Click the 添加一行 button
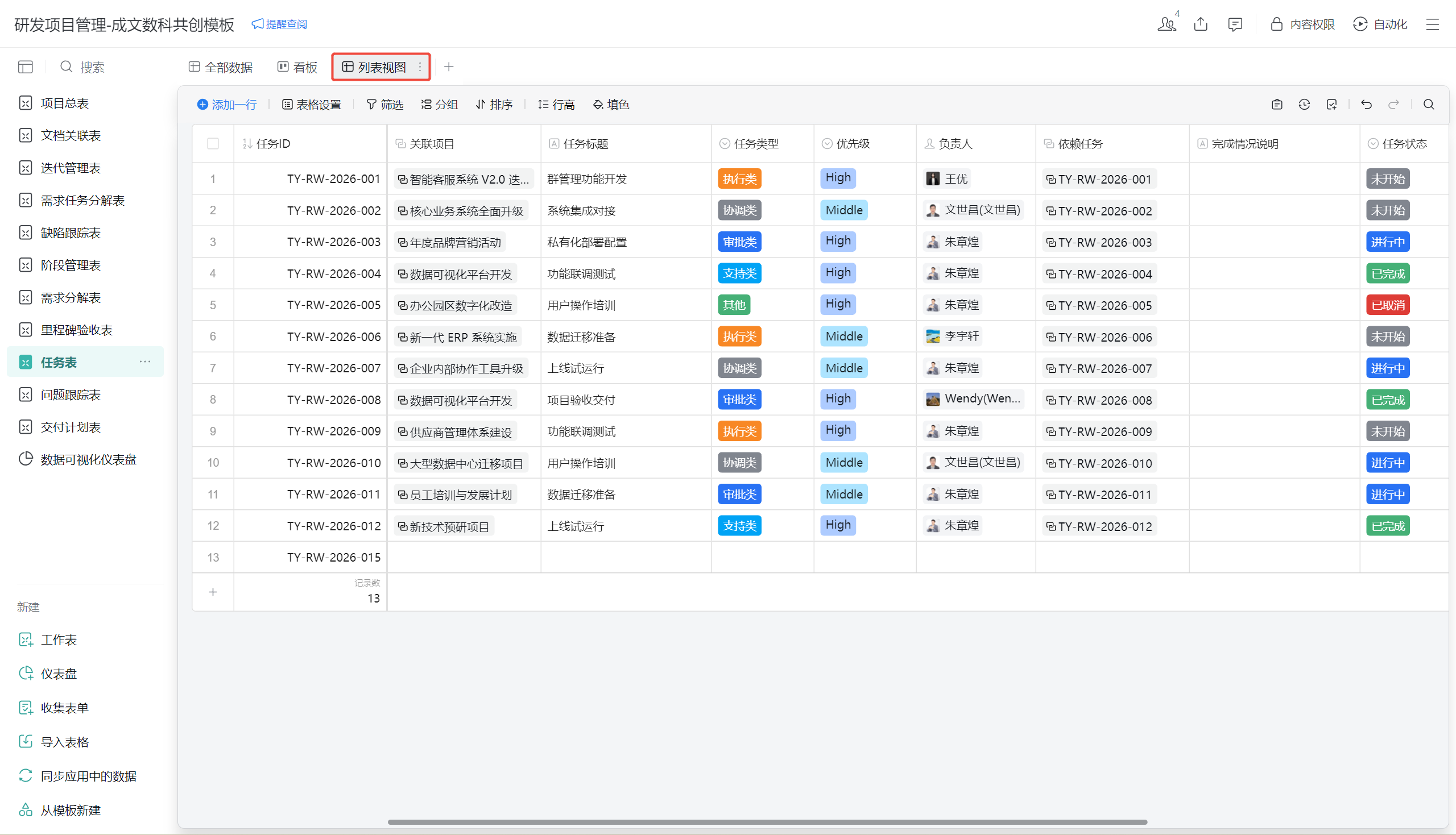This screenshot has height=835, width=1456. click(x=227, y=105)
